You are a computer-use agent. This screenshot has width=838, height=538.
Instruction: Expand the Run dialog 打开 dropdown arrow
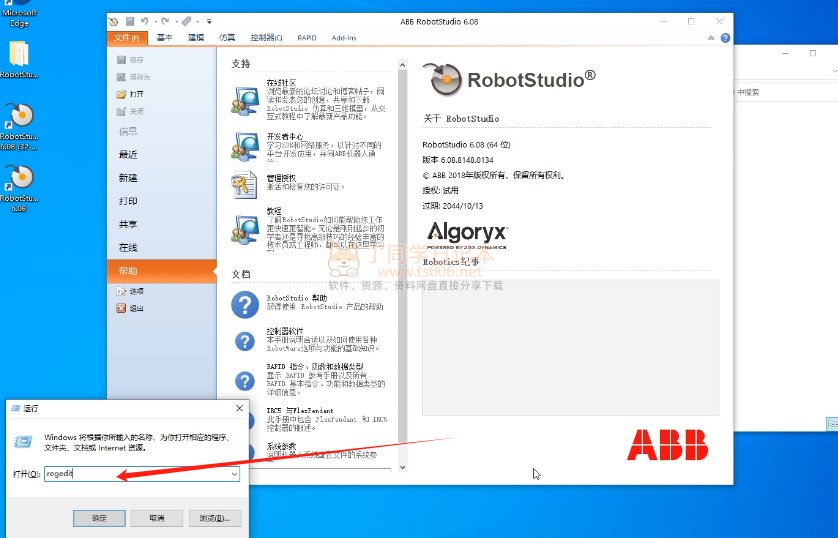pos(234,474)
